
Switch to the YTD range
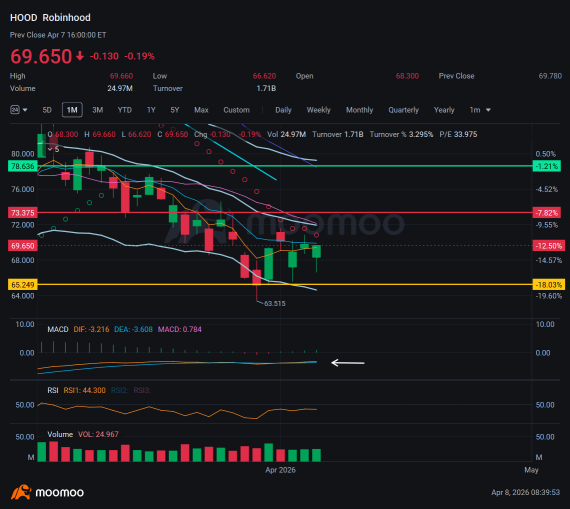pyautogui.click(x=124, y=110)
